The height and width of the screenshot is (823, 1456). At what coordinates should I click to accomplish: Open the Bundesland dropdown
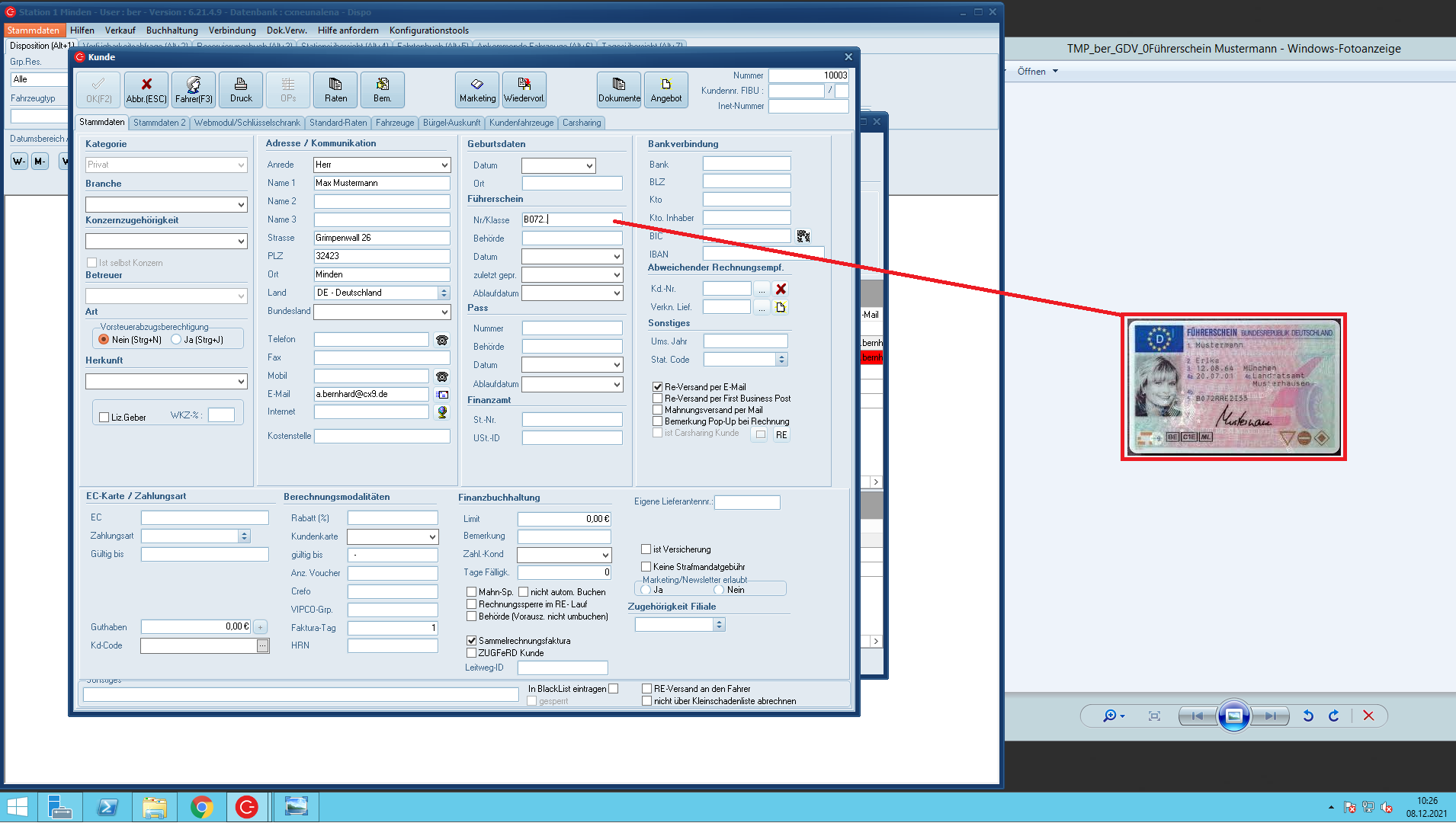444,312
